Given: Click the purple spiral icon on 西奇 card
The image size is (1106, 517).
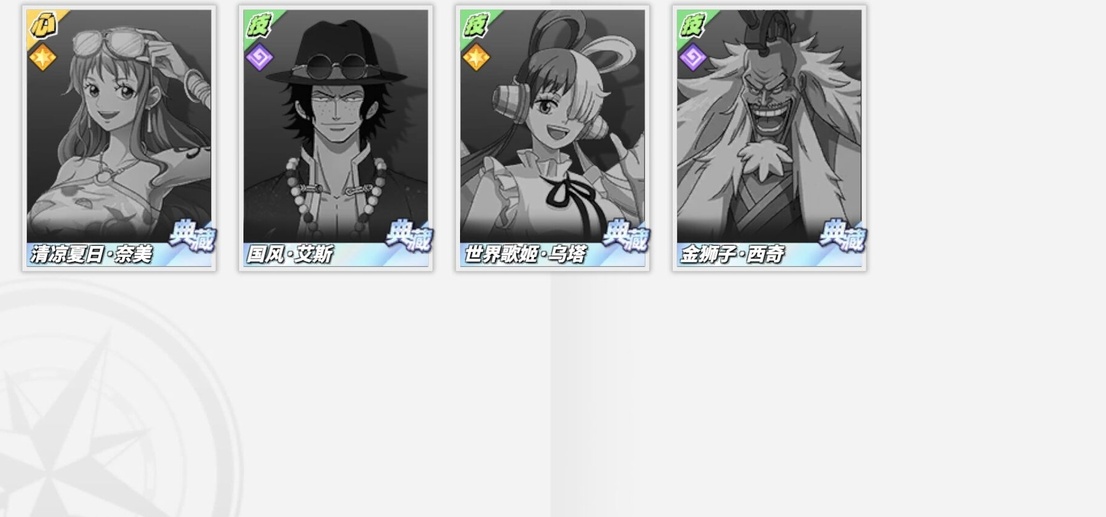Looking at the screenshot, I should pos(693,57).
